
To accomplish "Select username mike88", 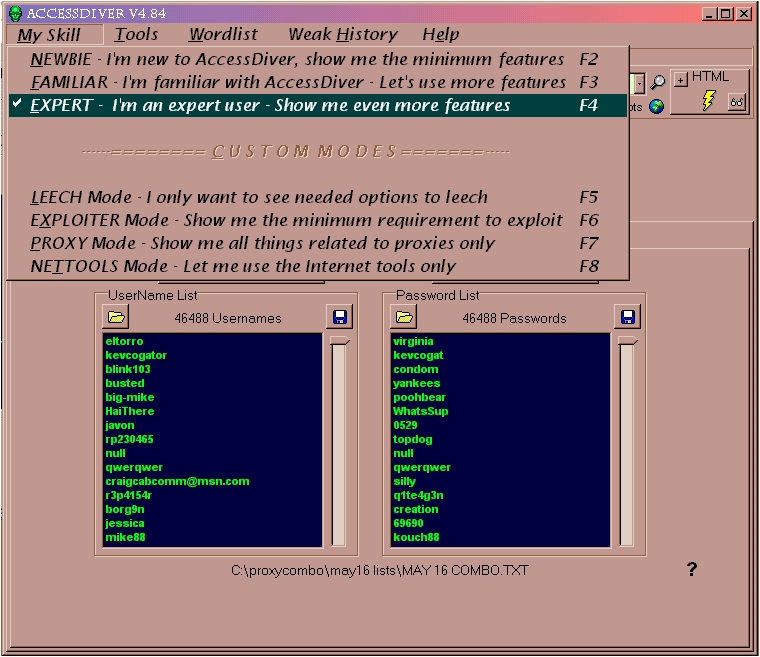I will 125,538.
